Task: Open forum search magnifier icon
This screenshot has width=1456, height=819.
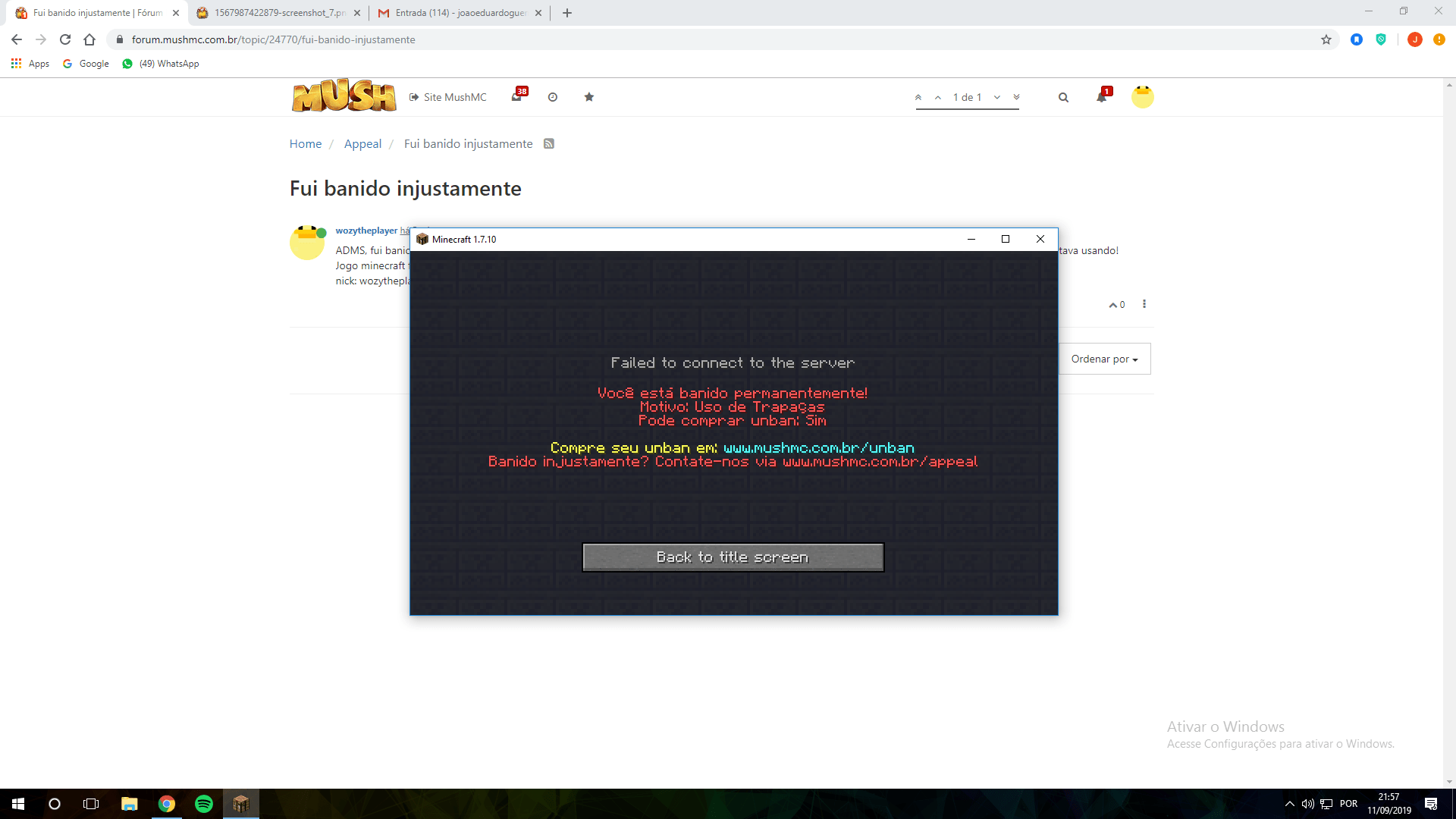Action: click(x=1063, y=97)
